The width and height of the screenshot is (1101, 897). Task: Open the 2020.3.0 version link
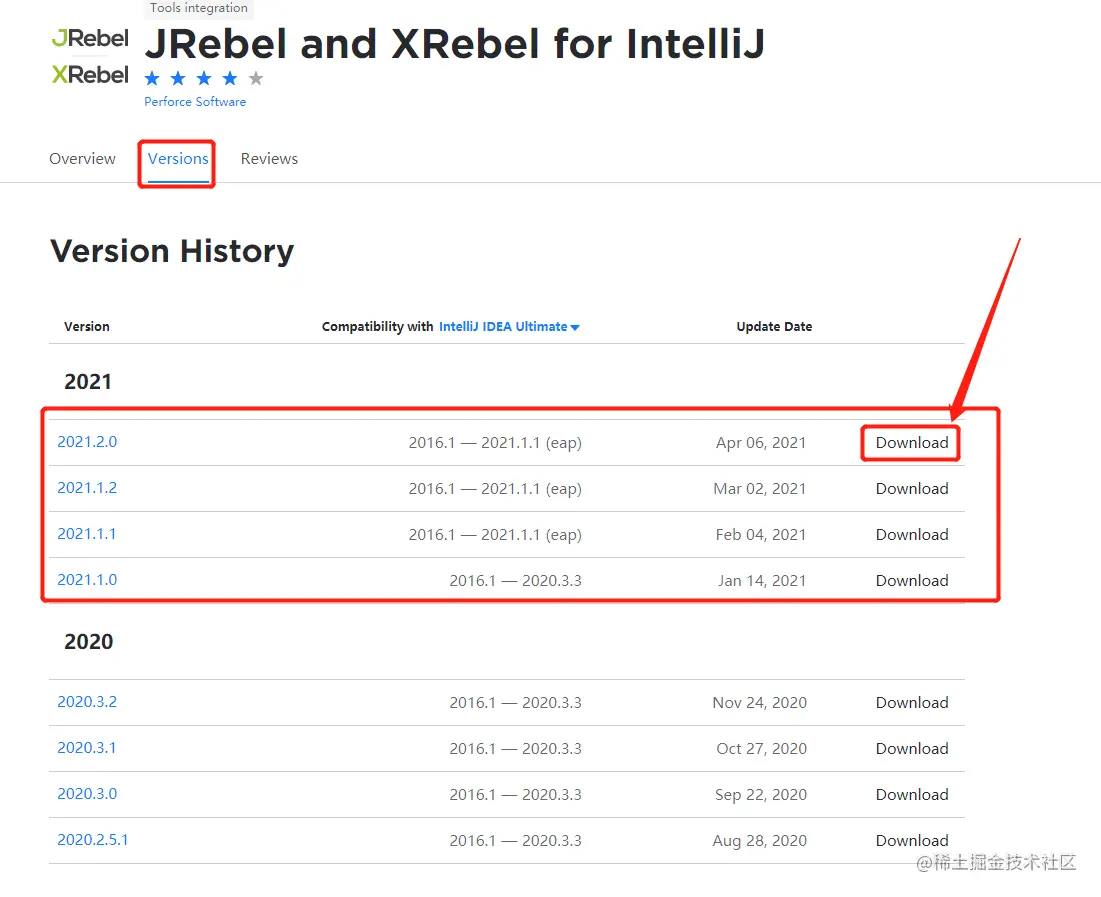[87, 794]
